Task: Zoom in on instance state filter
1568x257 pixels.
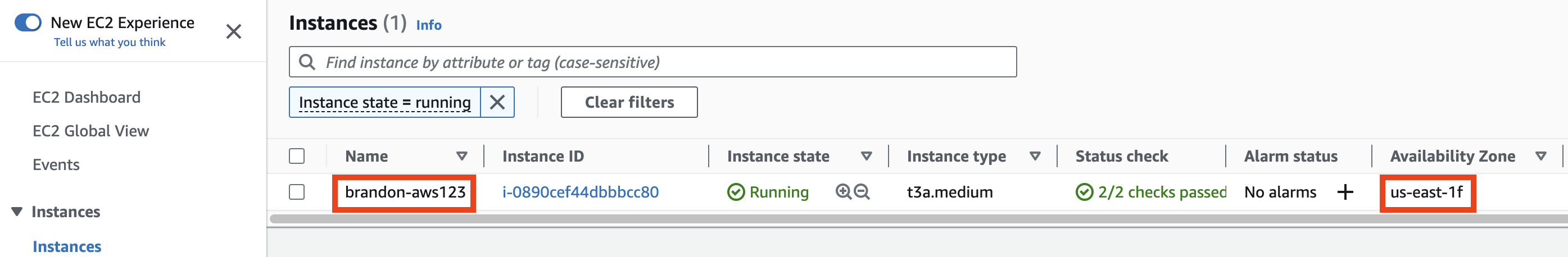Action: (844, 192)
